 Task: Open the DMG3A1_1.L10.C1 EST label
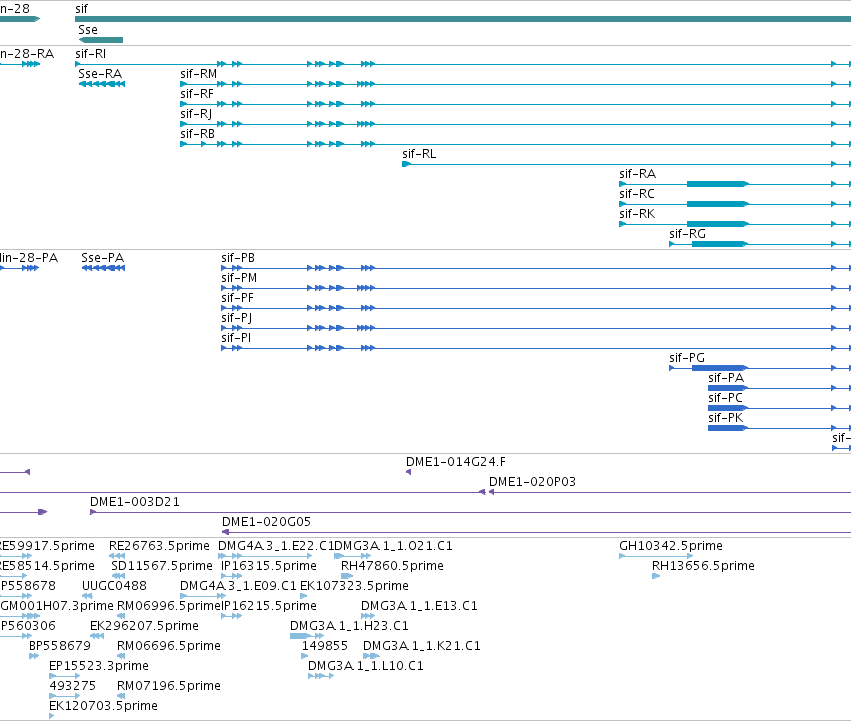tap(366, 667)
